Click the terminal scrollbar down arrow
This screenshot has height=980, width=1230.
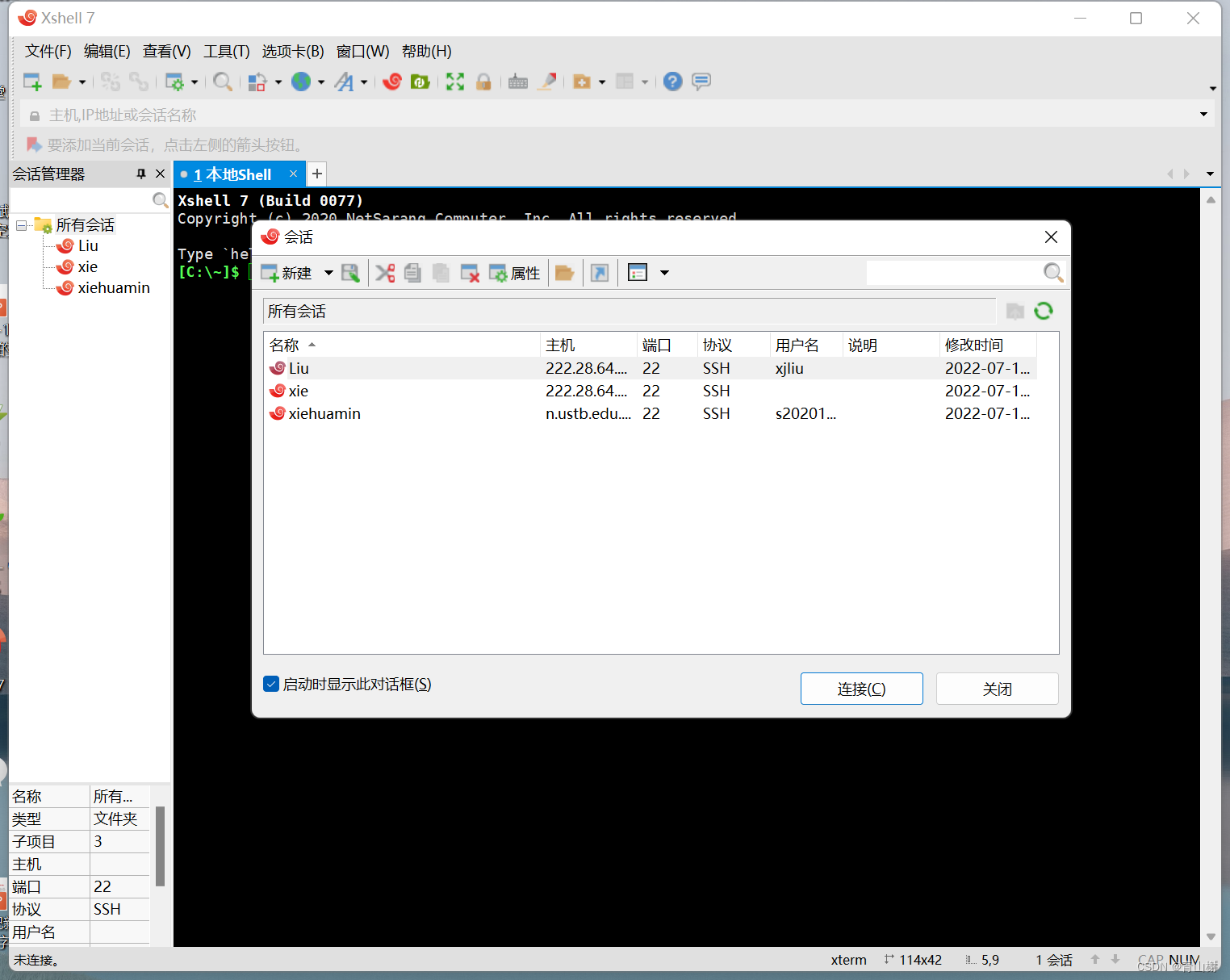[1211, 937]
